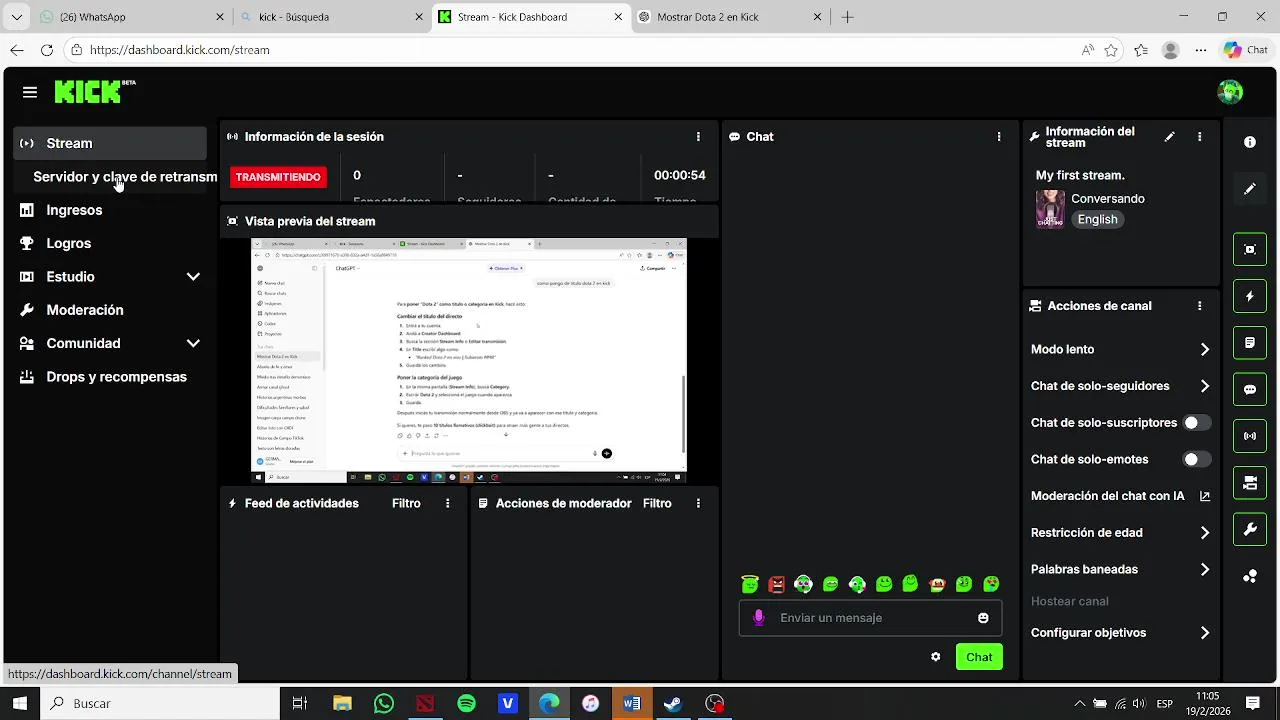Screen dimensions: 1280x720
Task: Open Steam from Windows taskbar
Action: click(x=673, y=704)
